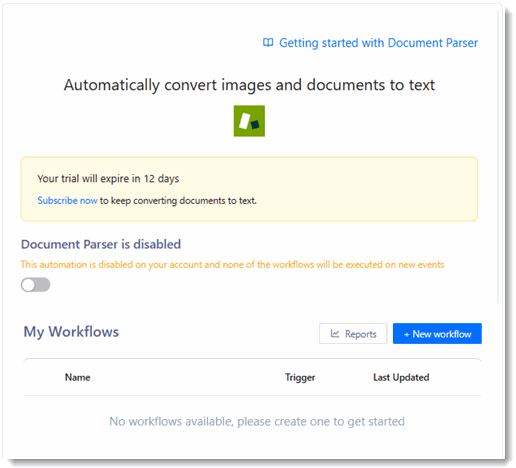Click the 'No workflows available' message
516x468 pixels.
pos(257,421)
